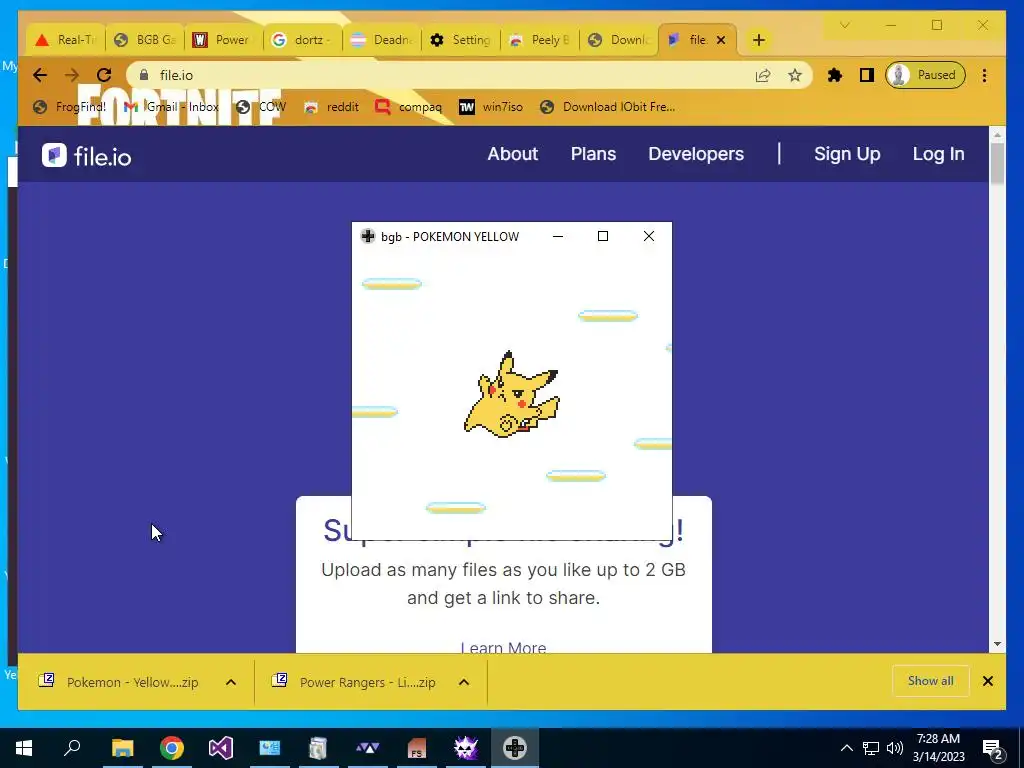Open the FrogFind! bookmark
The image size is (1024, 768).
(x=70, y=106)
